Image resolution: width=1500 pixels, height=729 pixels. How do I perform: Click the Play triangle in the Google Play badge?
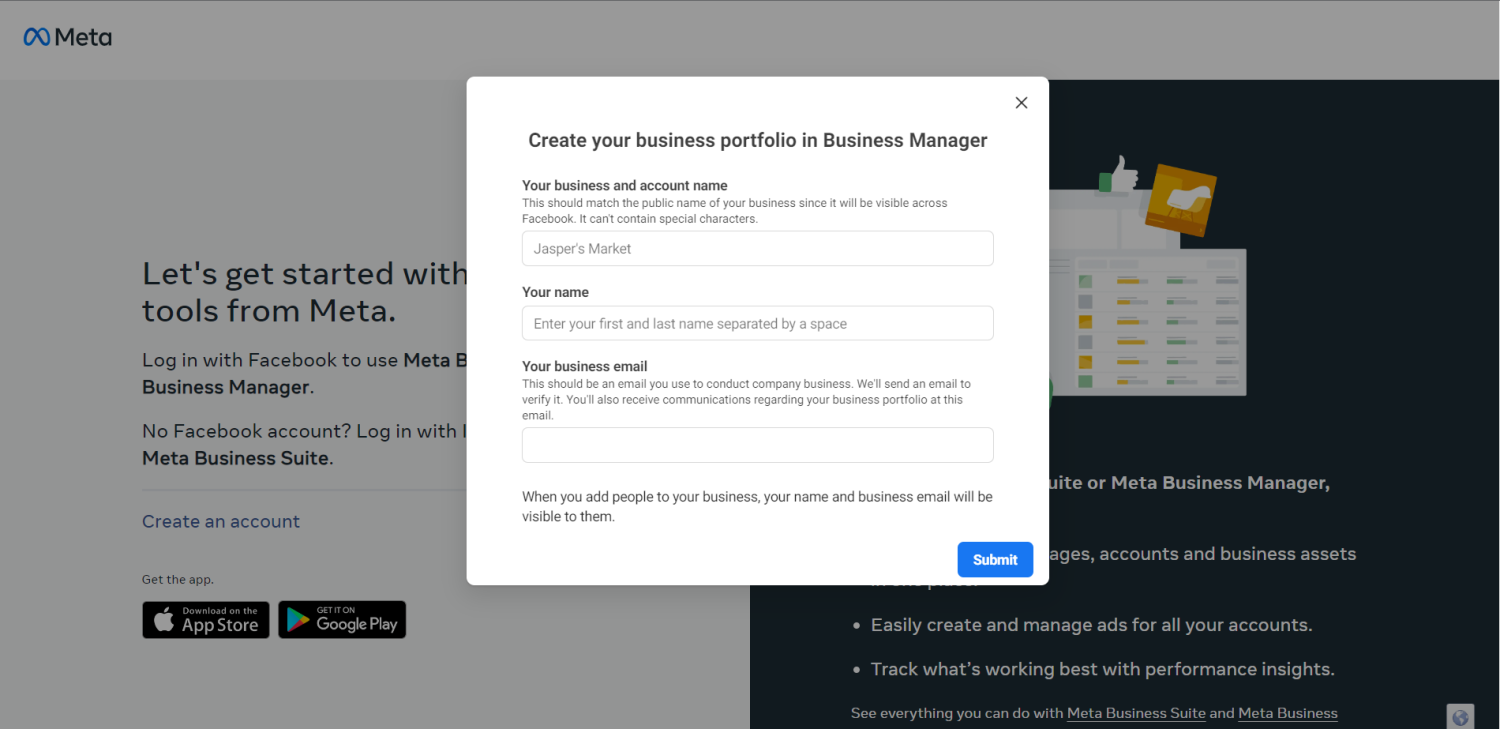(x=297, y=619)
